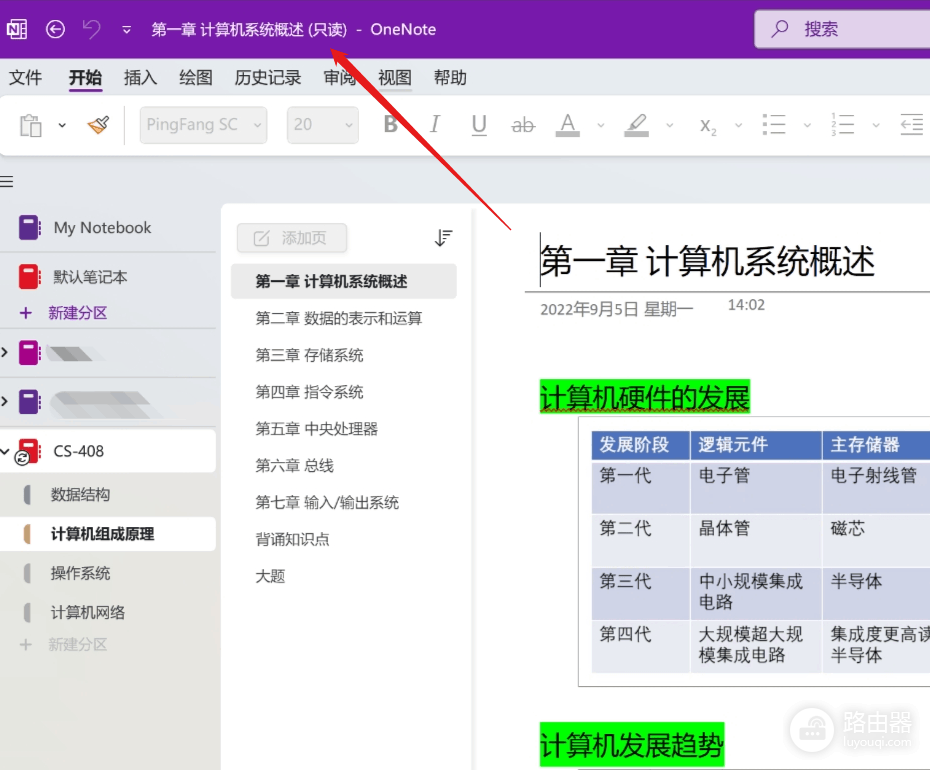
Task: Toggle the navigation pane hamburger icon
Action: [7, 182]
